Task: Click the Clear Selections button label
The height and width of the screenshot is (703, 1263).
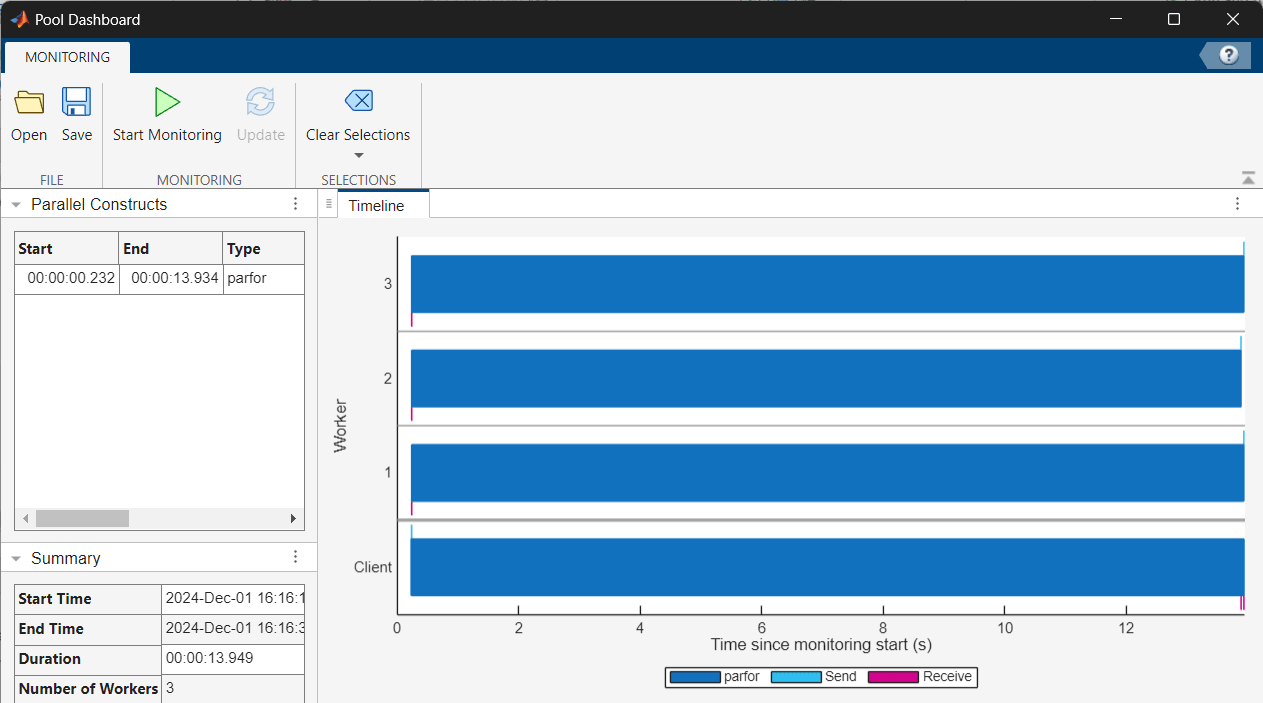Action: point(358,134)
